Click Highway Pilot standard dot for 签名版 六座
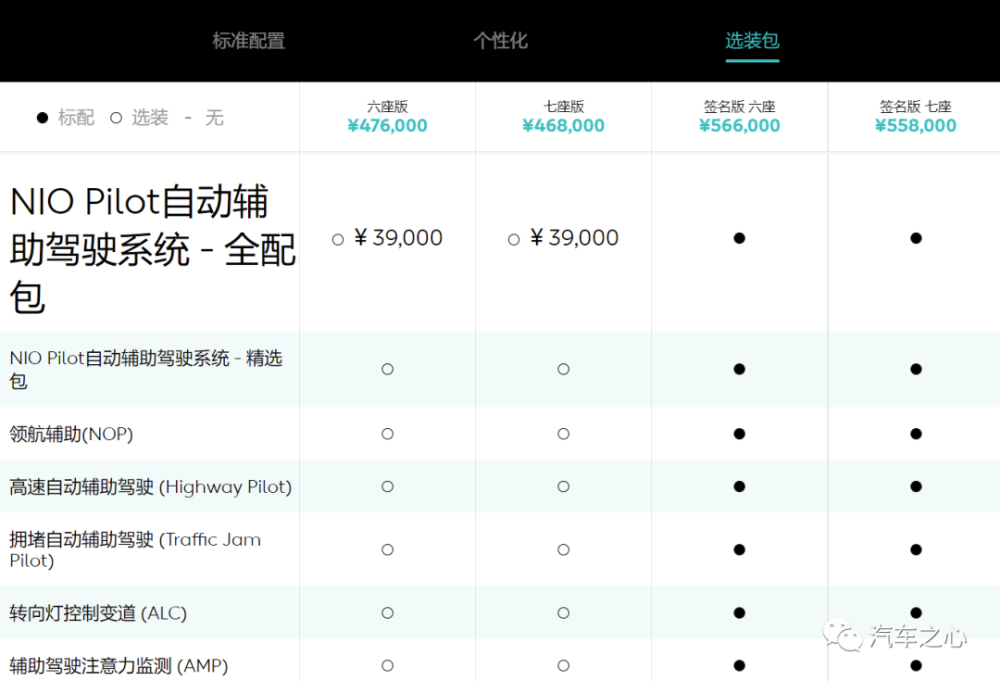The height and width of the screenshot is (681, 1000). click(x=739, y=487)
